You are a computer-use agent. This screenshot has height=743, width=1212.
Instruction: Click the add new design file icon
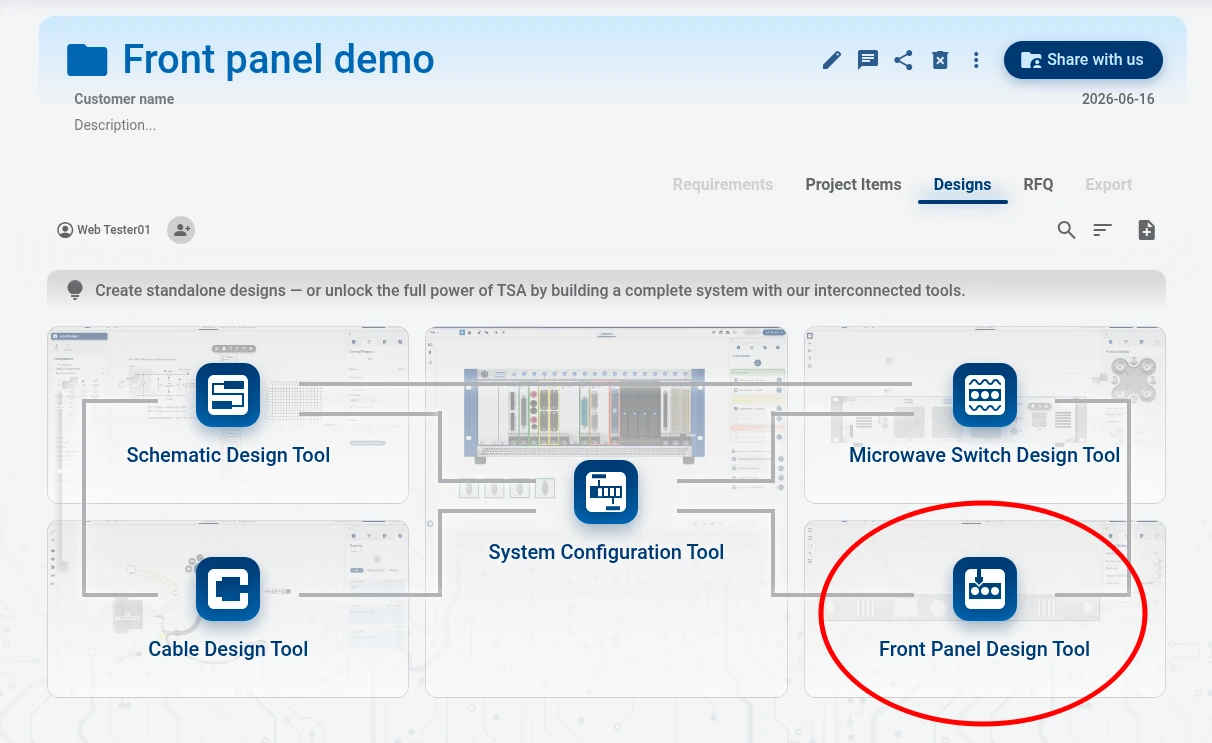click(1147, 230)
